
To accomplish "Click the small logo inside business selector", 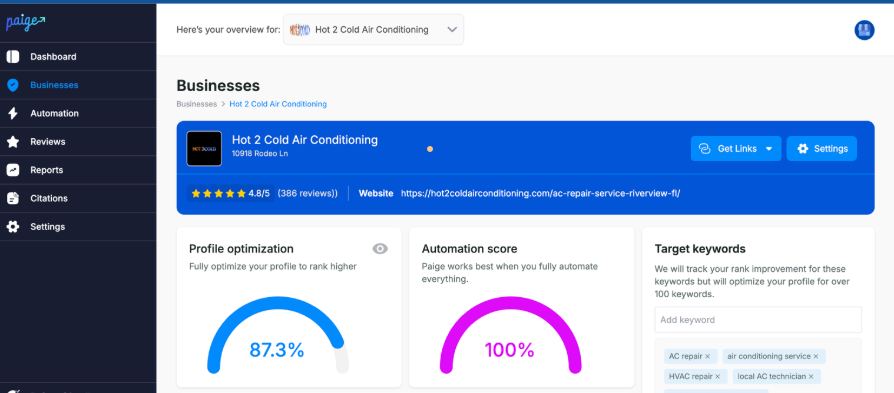I will point(300,30).
